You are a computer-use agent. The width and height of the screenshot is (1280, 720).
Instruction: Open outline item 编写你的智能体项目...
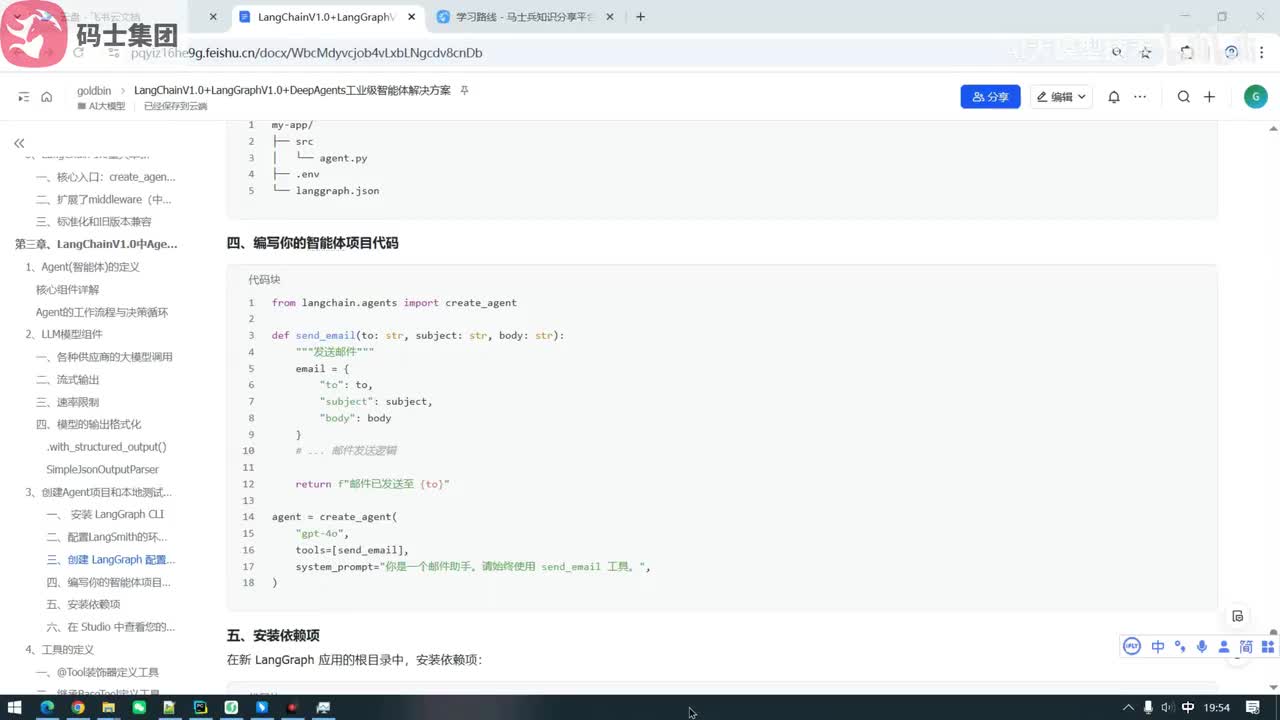[109, 582]
